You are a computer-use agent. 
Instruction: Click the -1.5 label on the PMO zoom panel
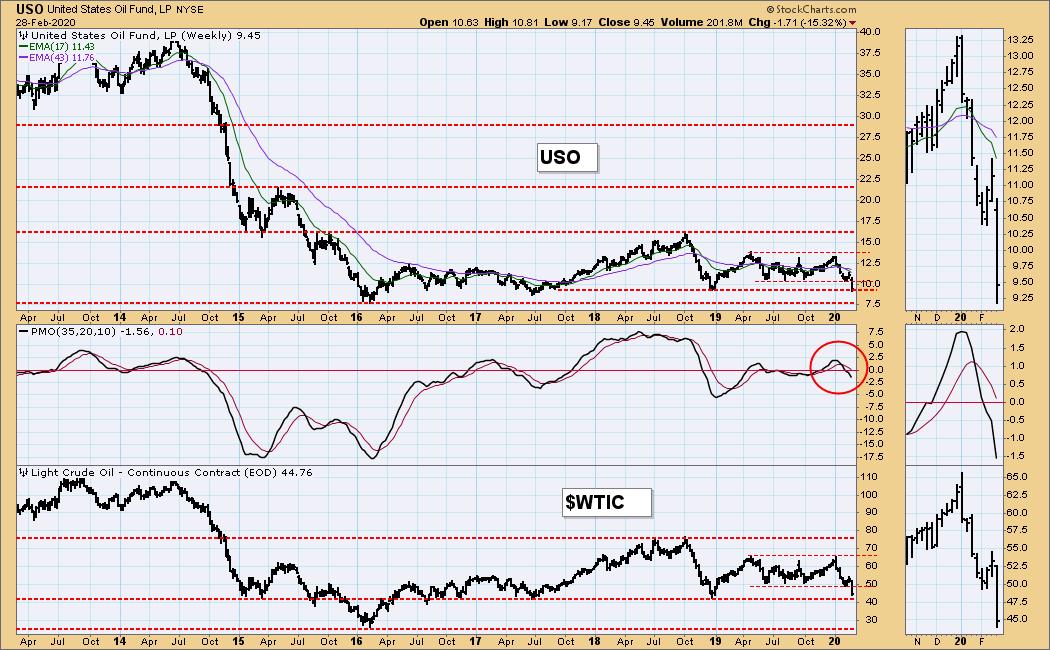tap(1015, 456)
